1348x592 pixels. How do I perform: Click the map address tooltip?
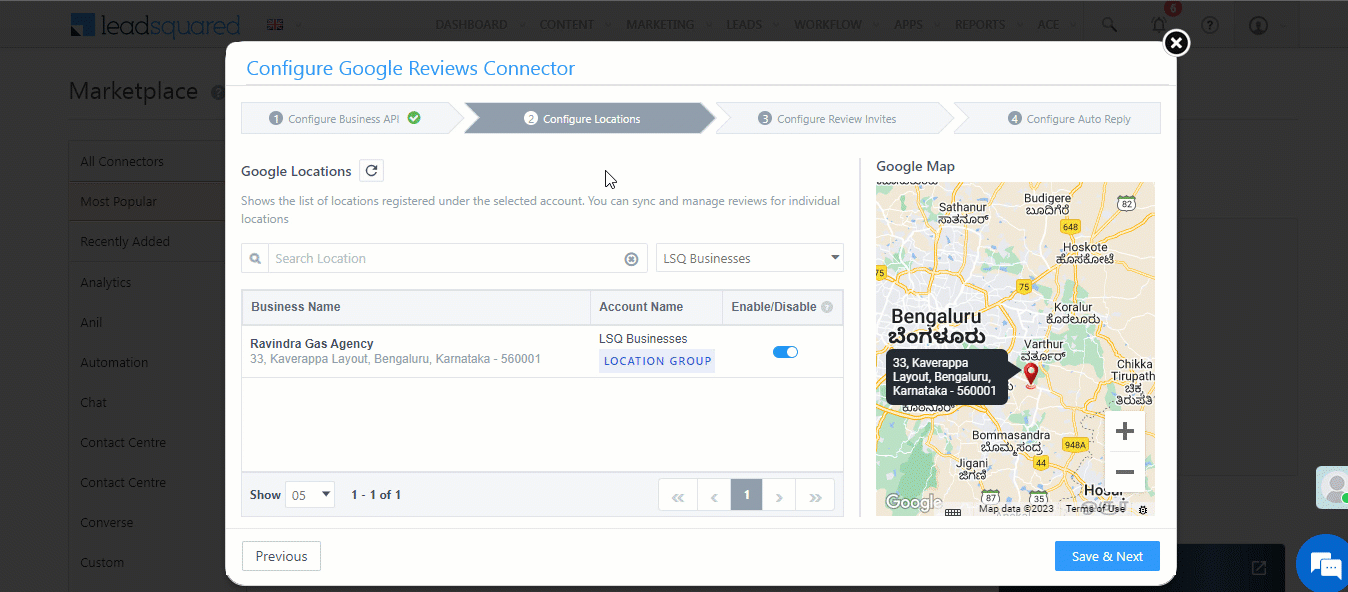[946, 377]
